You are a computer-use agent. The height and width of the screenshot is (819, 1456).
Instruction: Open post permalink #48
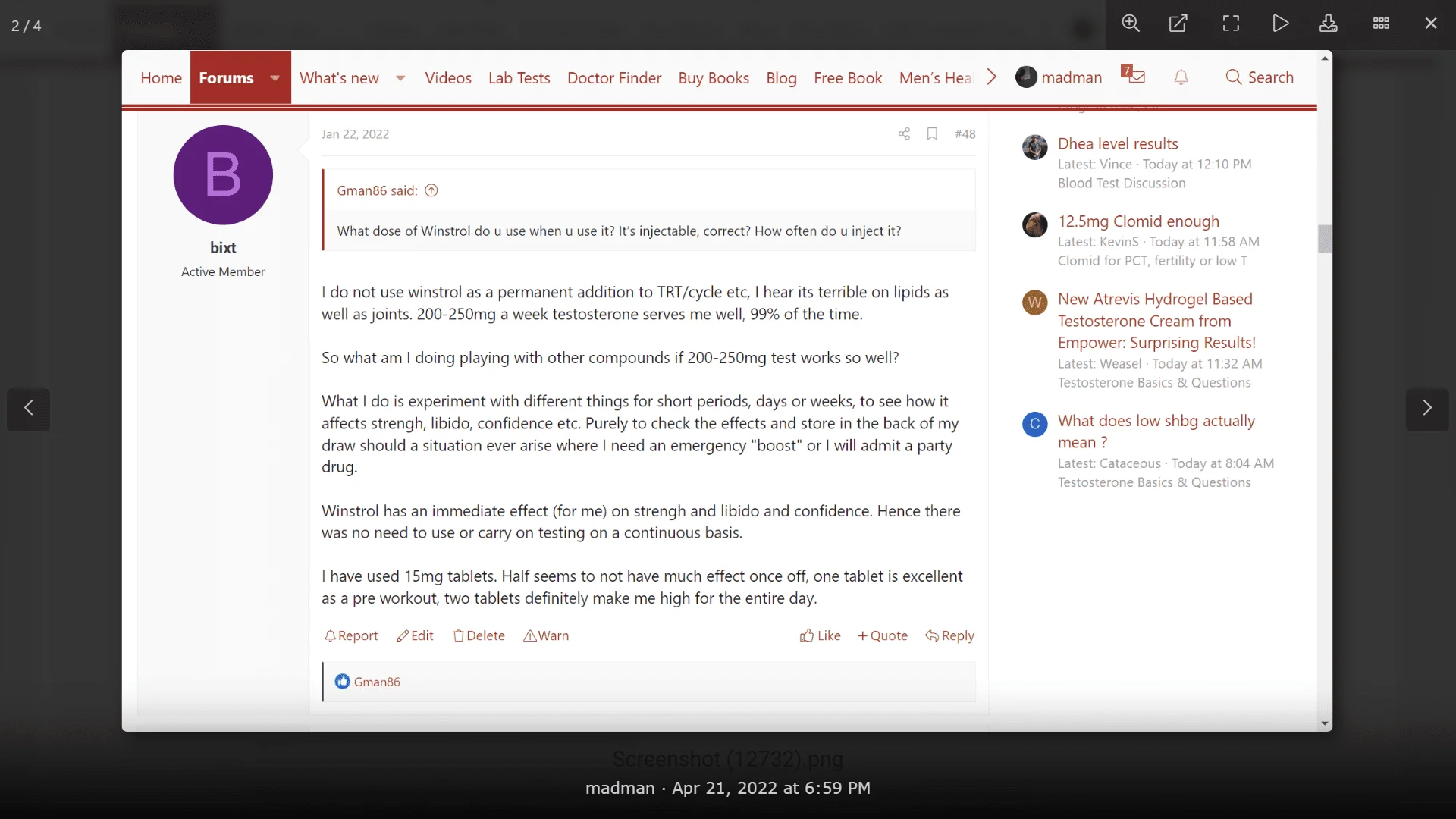pos(965,134)
